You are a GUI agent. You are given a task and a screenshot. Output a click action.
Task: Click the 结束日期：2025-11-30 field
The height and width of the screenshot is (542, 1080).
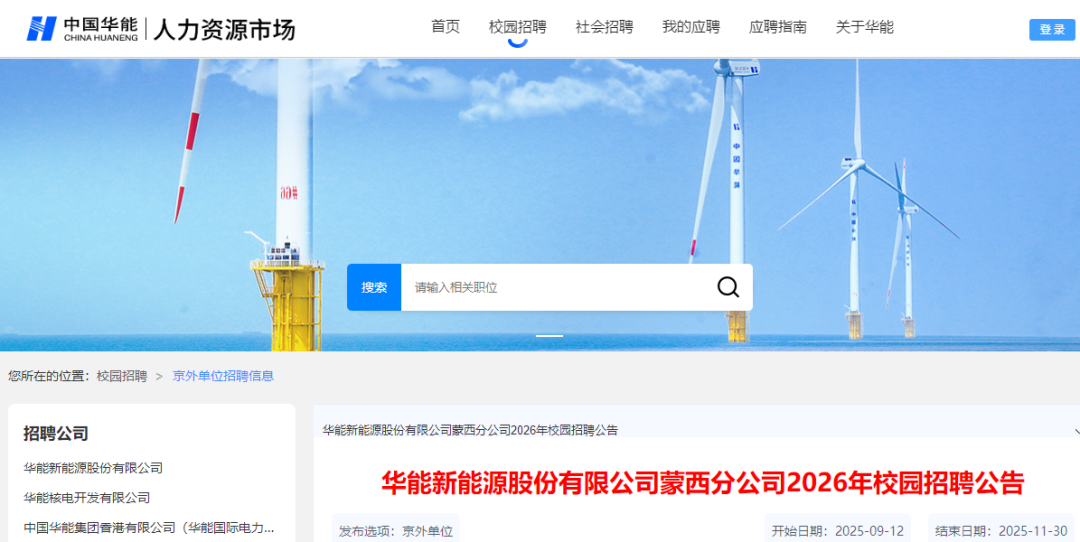tap(1001, 531)
